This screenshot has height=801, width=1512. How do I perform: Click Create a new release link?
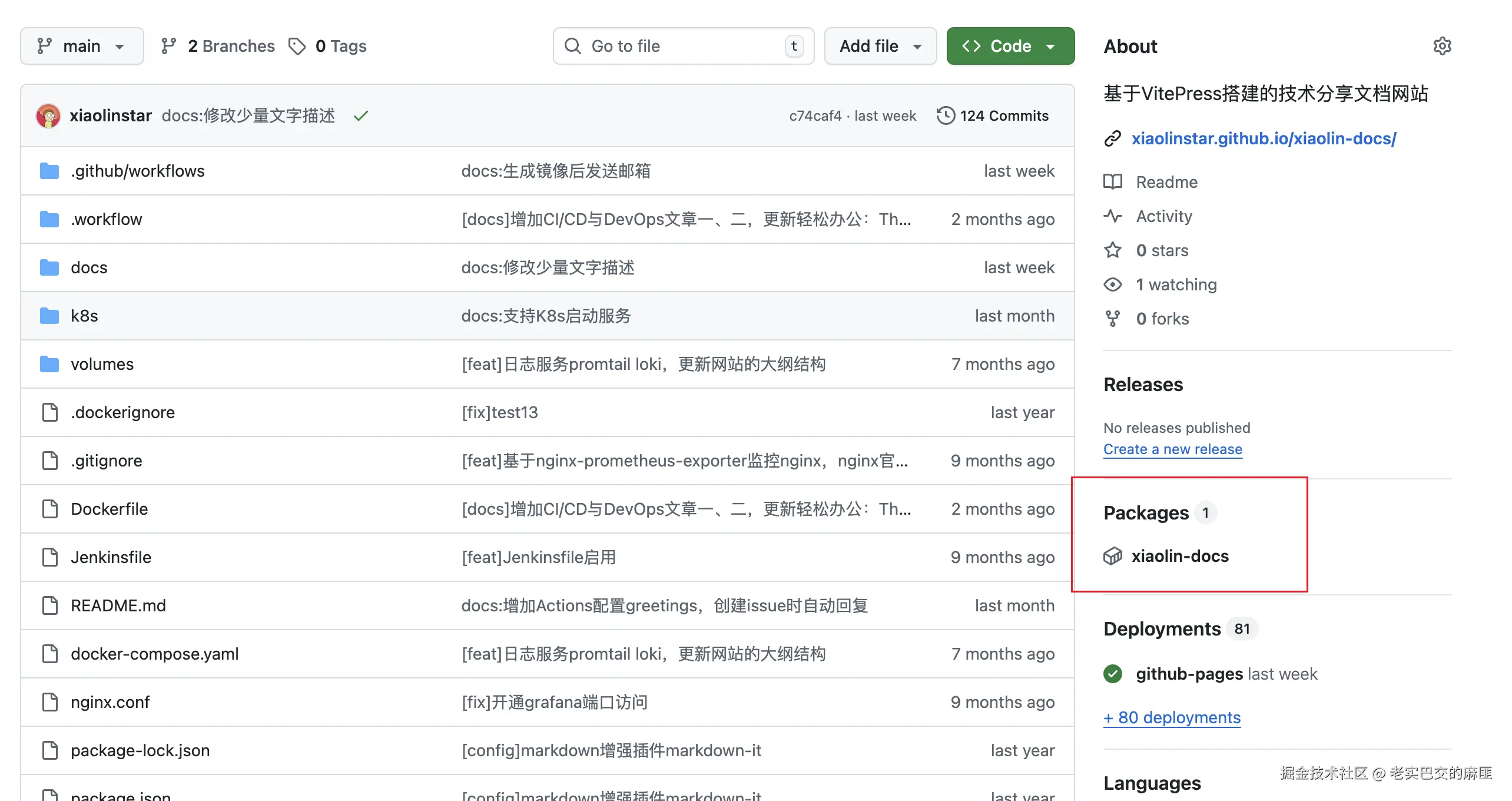(x=1172, y=449)
